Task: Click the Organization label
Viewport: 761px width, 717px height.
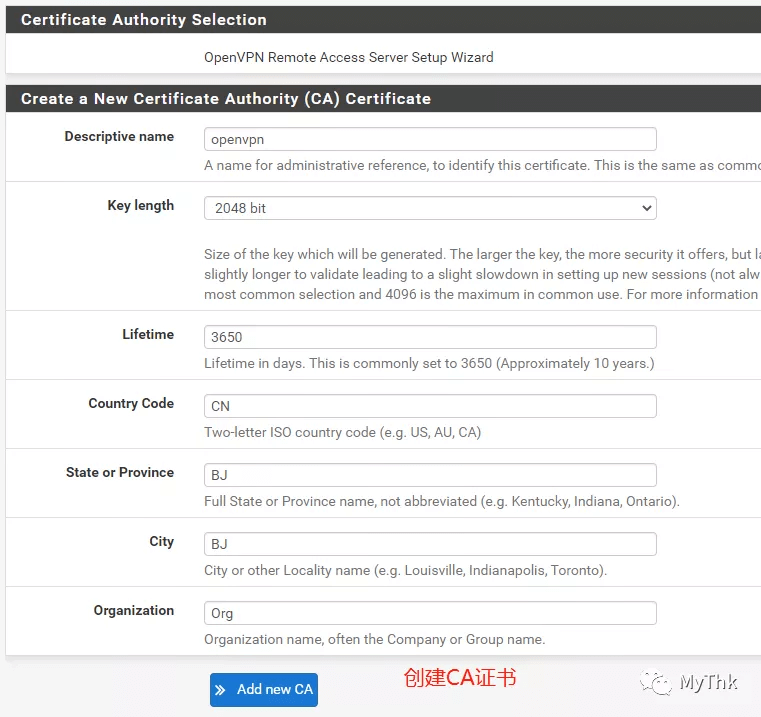Action: point(133,611)
